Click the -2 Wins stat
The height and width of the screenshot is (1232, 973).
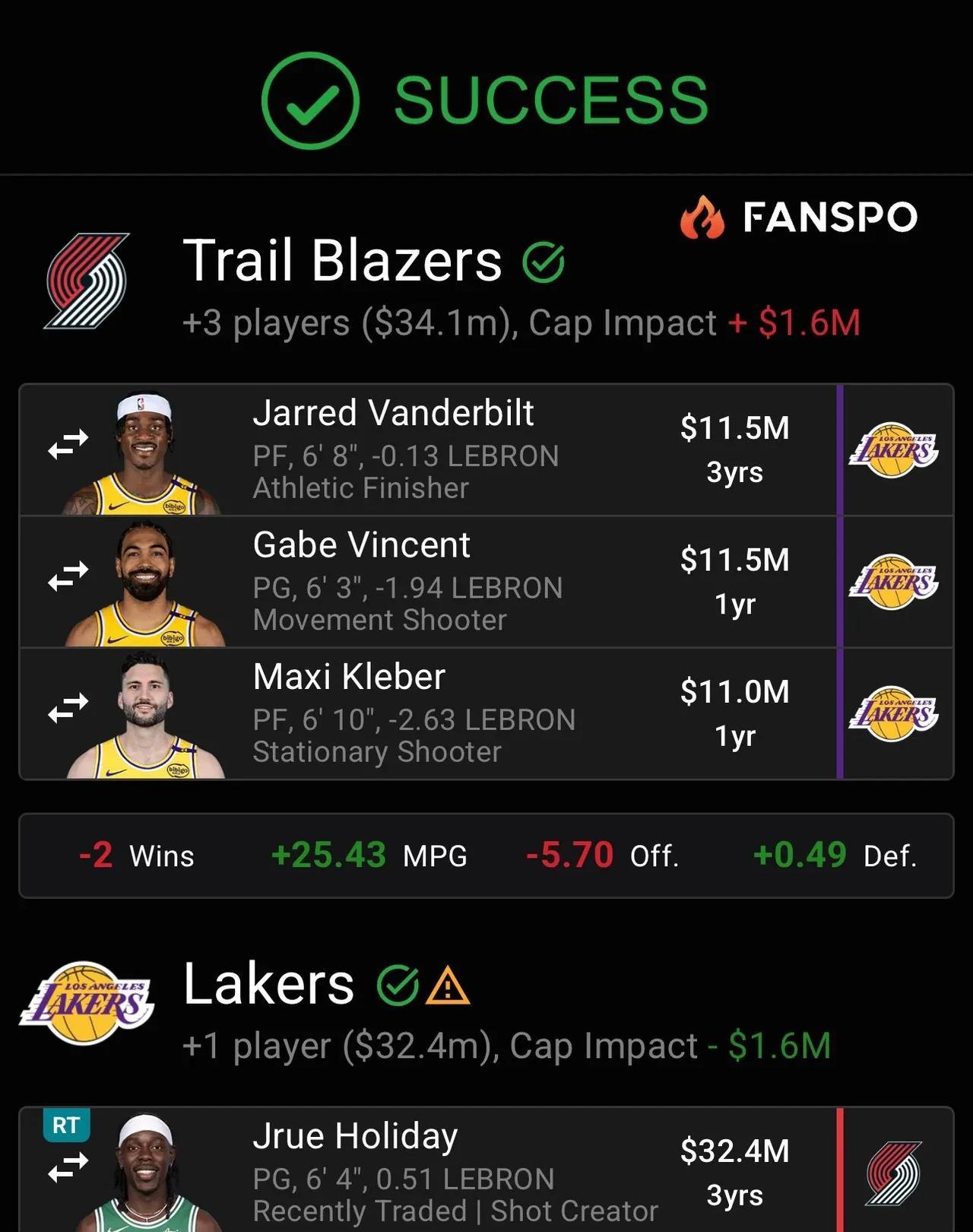pyautogui.click(x=137, y=856)
